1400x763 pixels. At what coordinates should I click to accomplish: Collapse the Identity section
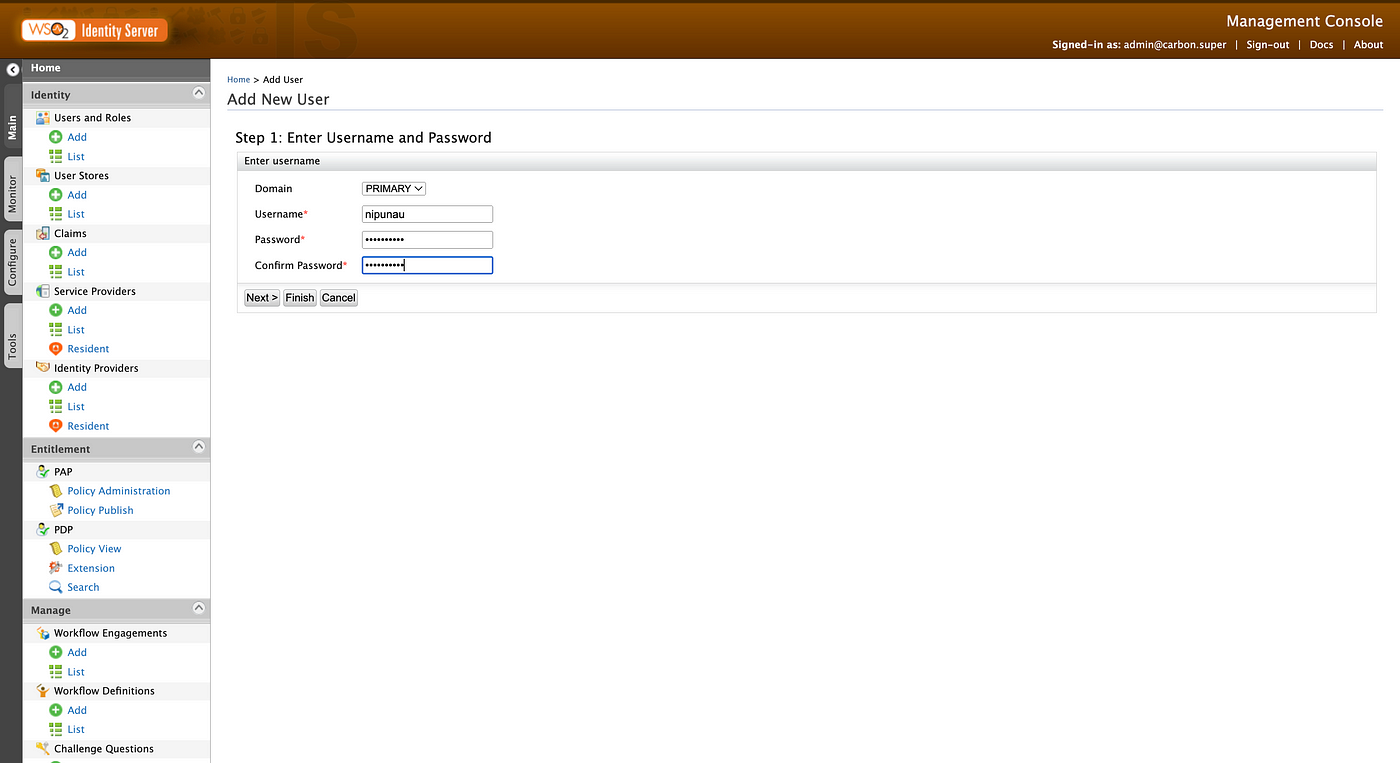198,93
